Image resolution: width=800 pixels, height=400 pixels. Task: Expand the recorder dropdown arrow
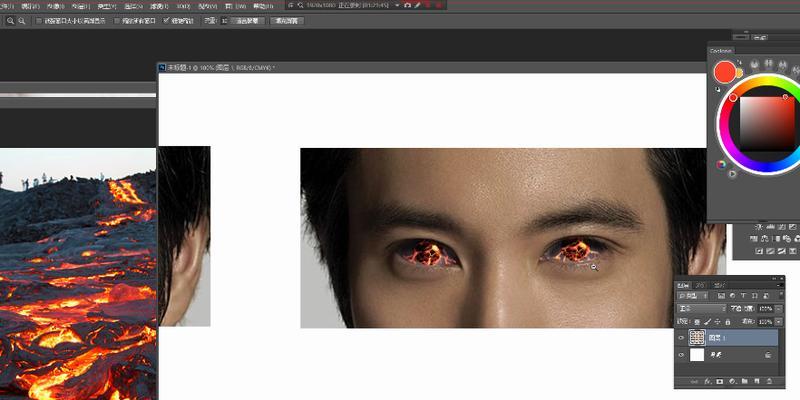pyautogui.click(x=397, y=5)
